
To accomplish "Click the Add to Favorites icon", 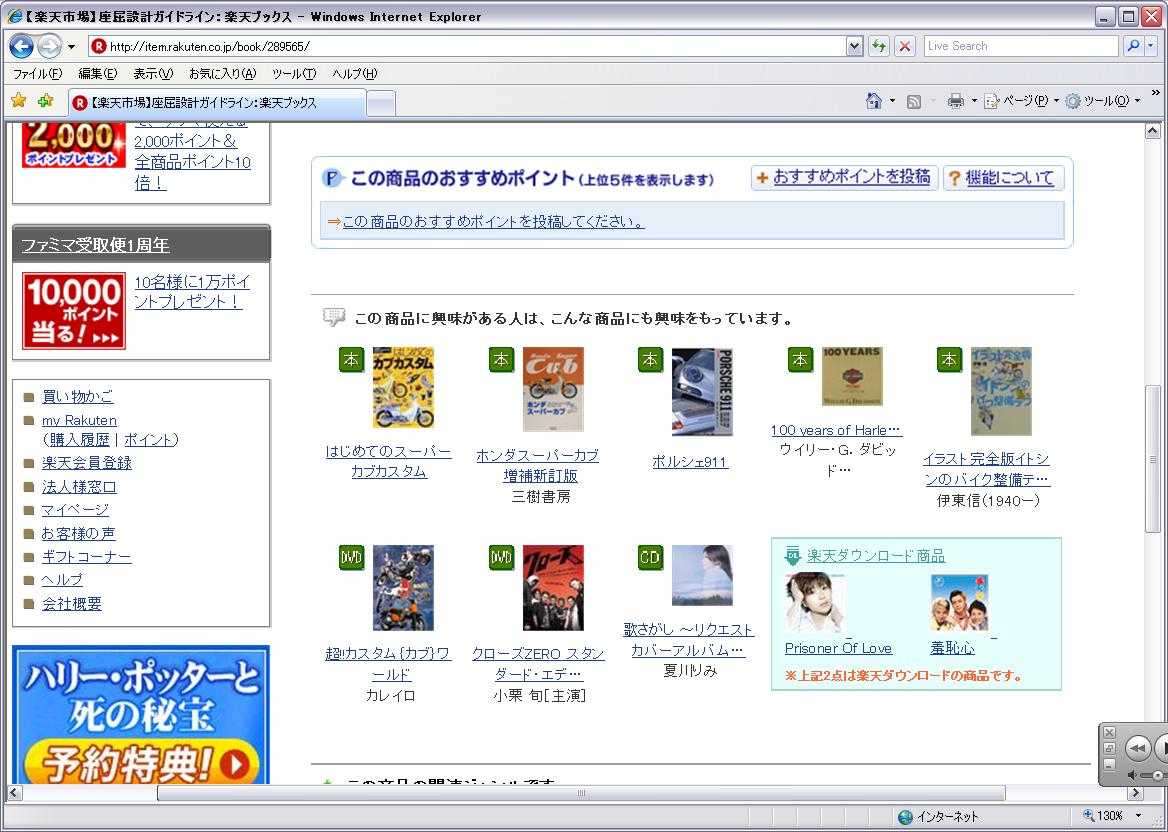I will pos(45,101).
